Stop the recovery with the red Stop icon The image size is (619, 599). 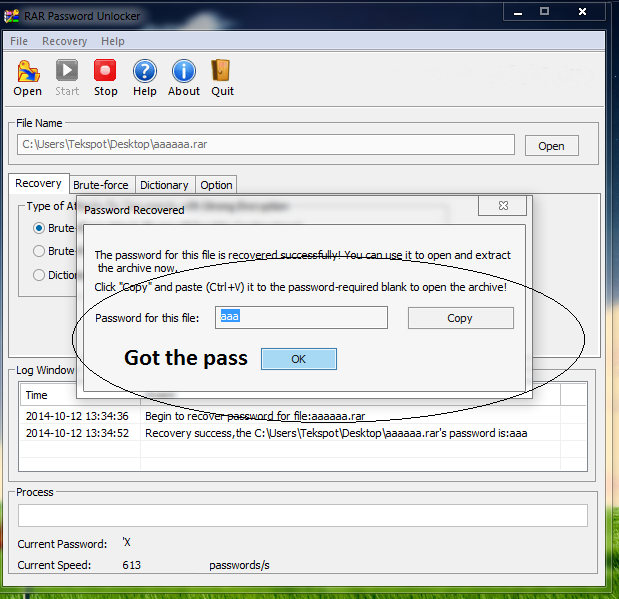click(105, 70)
